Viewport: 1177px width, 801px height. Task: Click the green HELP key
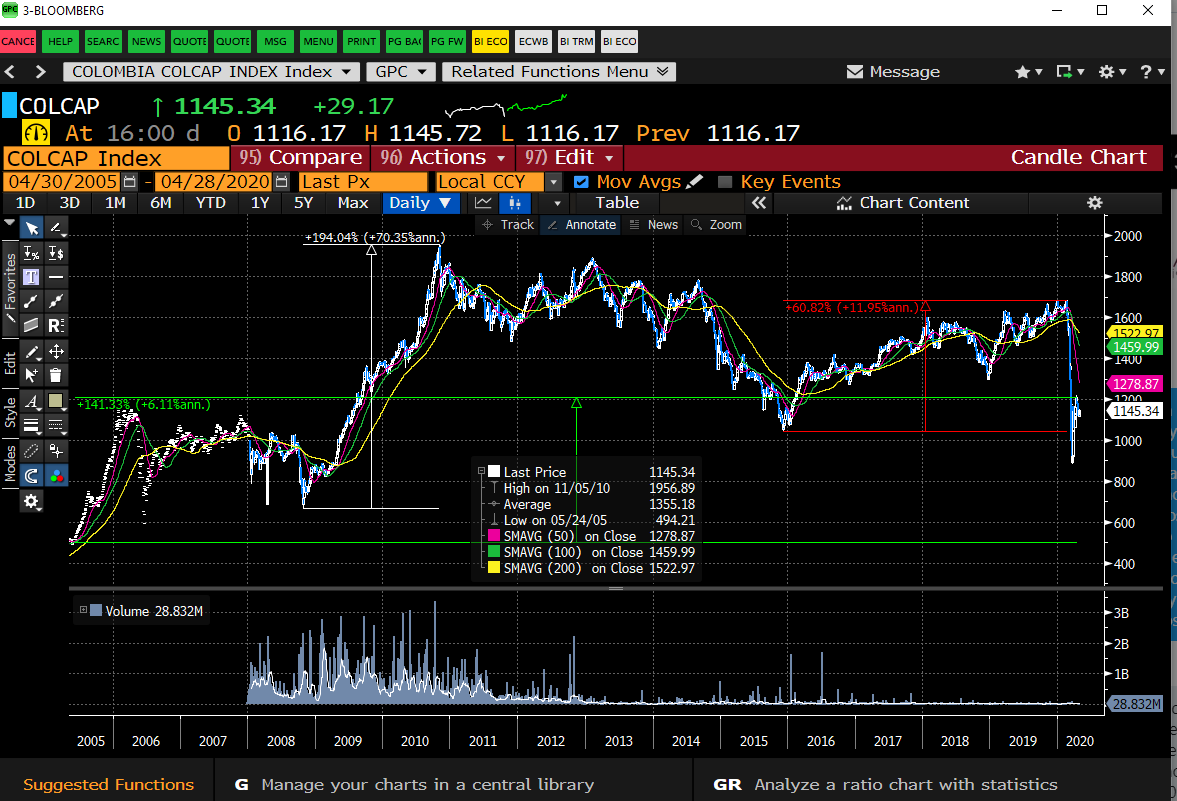[x=60, y=41]
